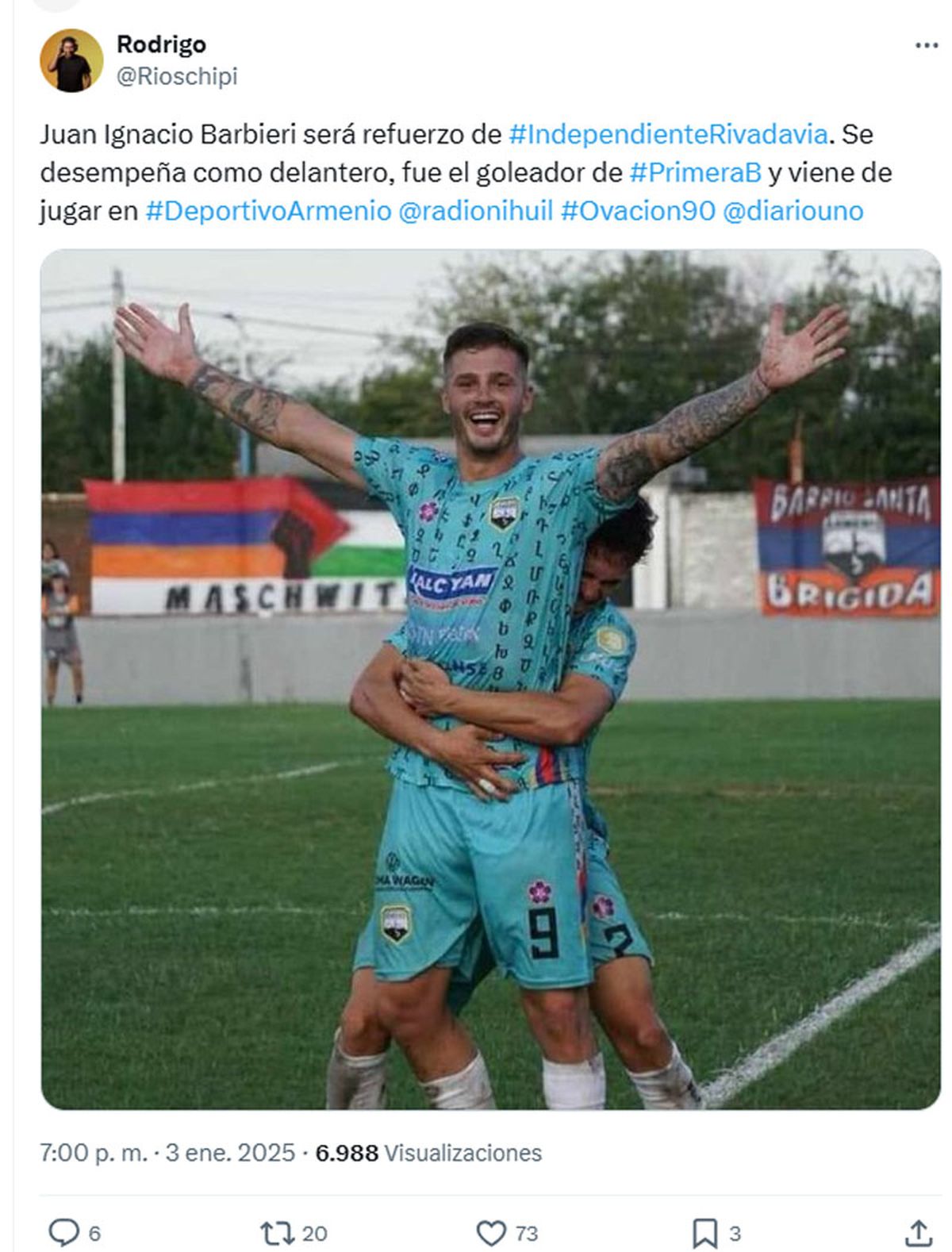Click the @Rioschipi handle
Image resolution: width=952 pixels, height=1252 pixels.
177,76
